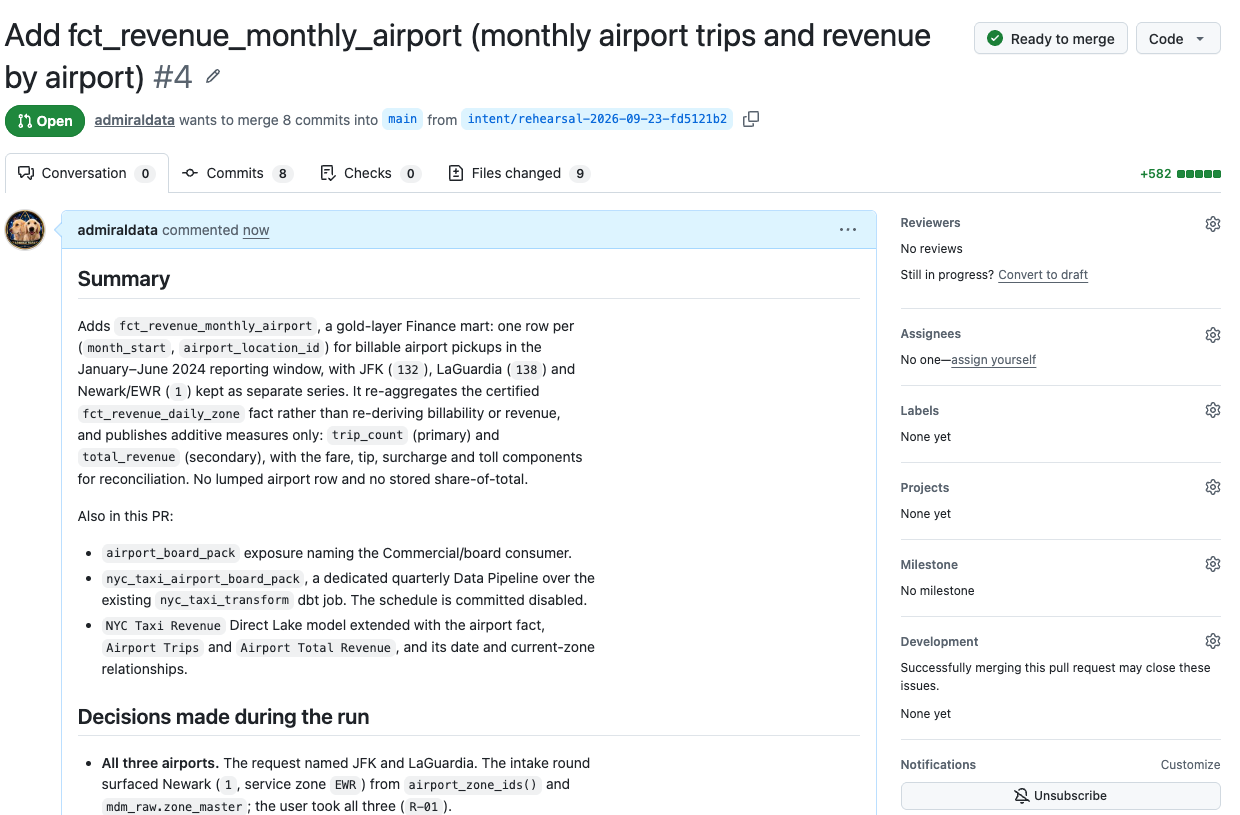Open the Projects gear settings
The width and height of the screenshot is (1240, 815).
click(1212, 488)
